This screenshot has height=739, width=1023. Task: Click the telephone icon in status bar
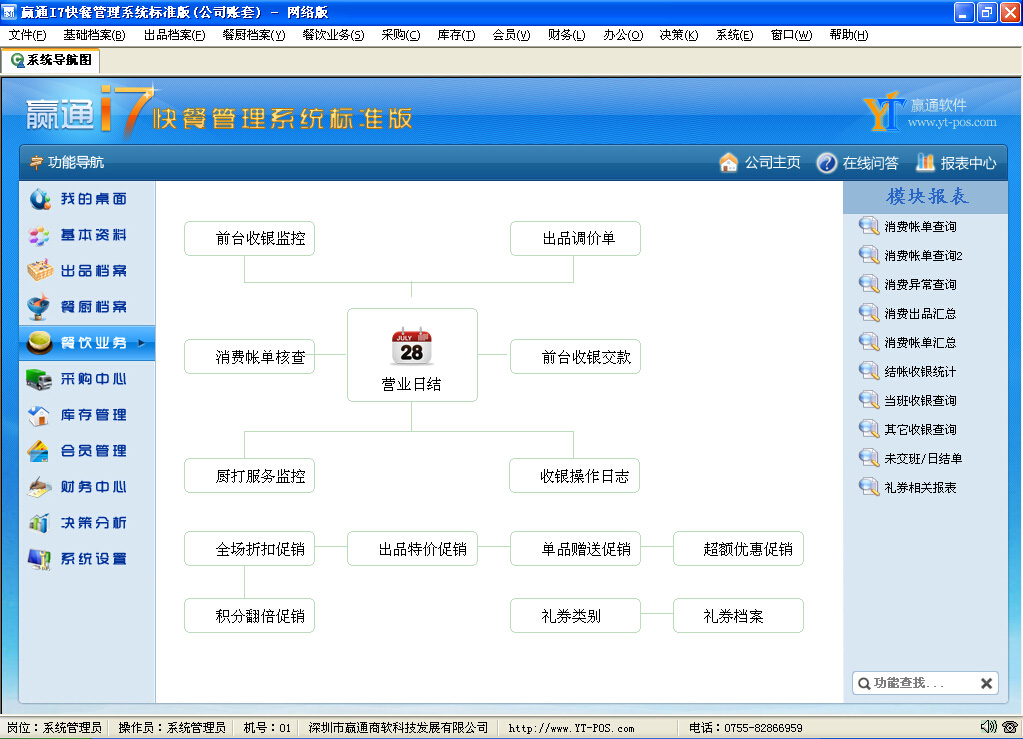point(1011,727)
